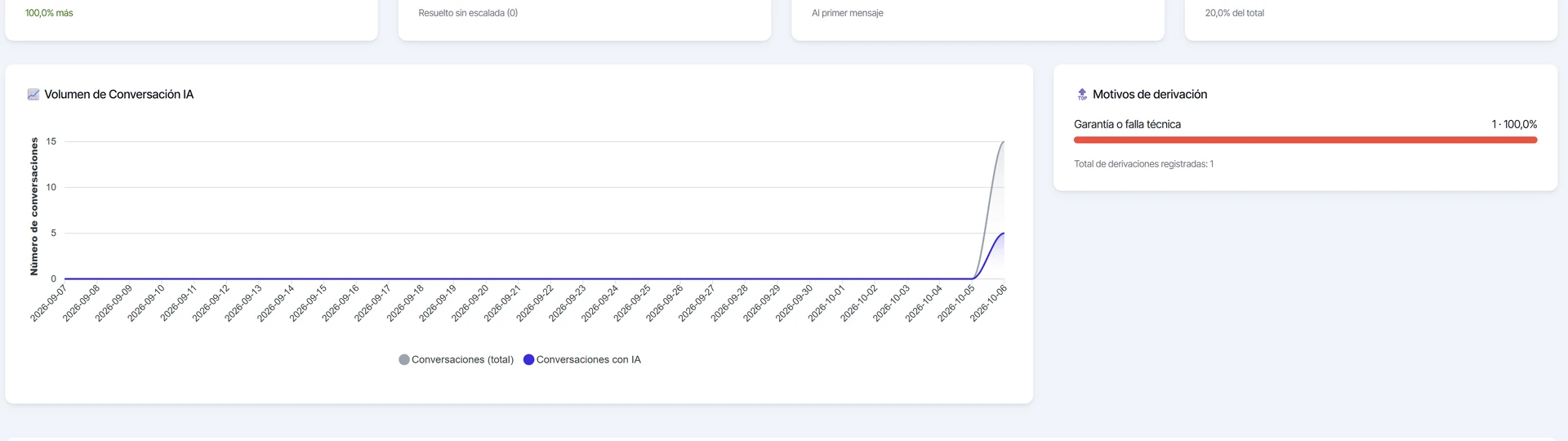
Task: Click the chart icon beside Volumen de Conversación IA
Action: pyautogui.click(x=33, y=95)
